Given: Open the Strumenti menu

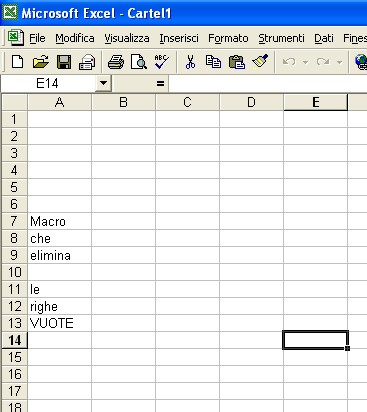Looking at the screenshot, I should pyautogui.click(x=281, y=39).
